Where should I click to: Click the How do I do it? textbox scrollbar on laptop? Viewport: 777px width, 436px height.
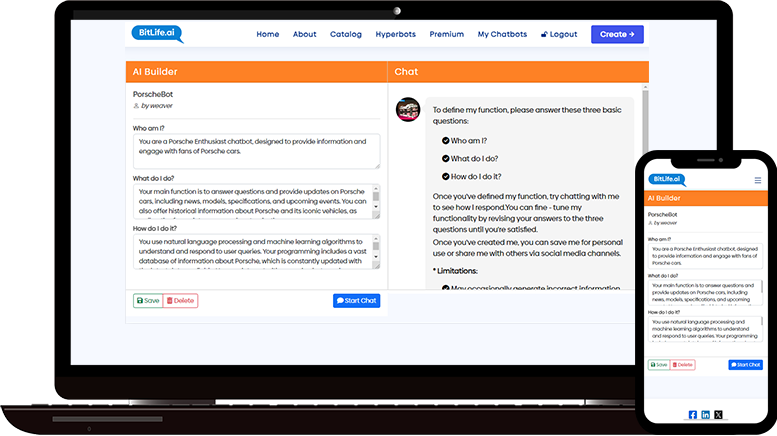(376, 248)
